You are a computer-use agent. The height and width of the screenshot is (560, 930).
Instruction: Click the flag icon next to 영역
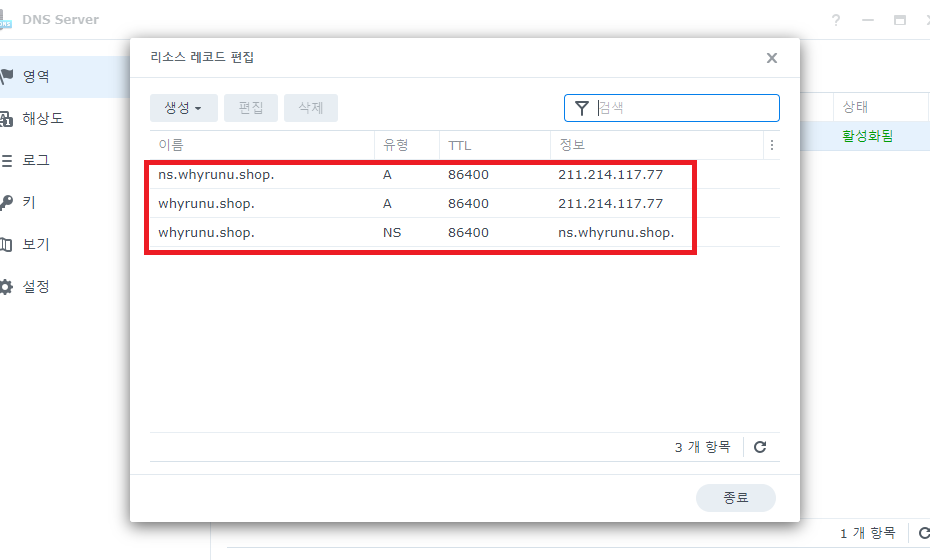tap(6, 76)
